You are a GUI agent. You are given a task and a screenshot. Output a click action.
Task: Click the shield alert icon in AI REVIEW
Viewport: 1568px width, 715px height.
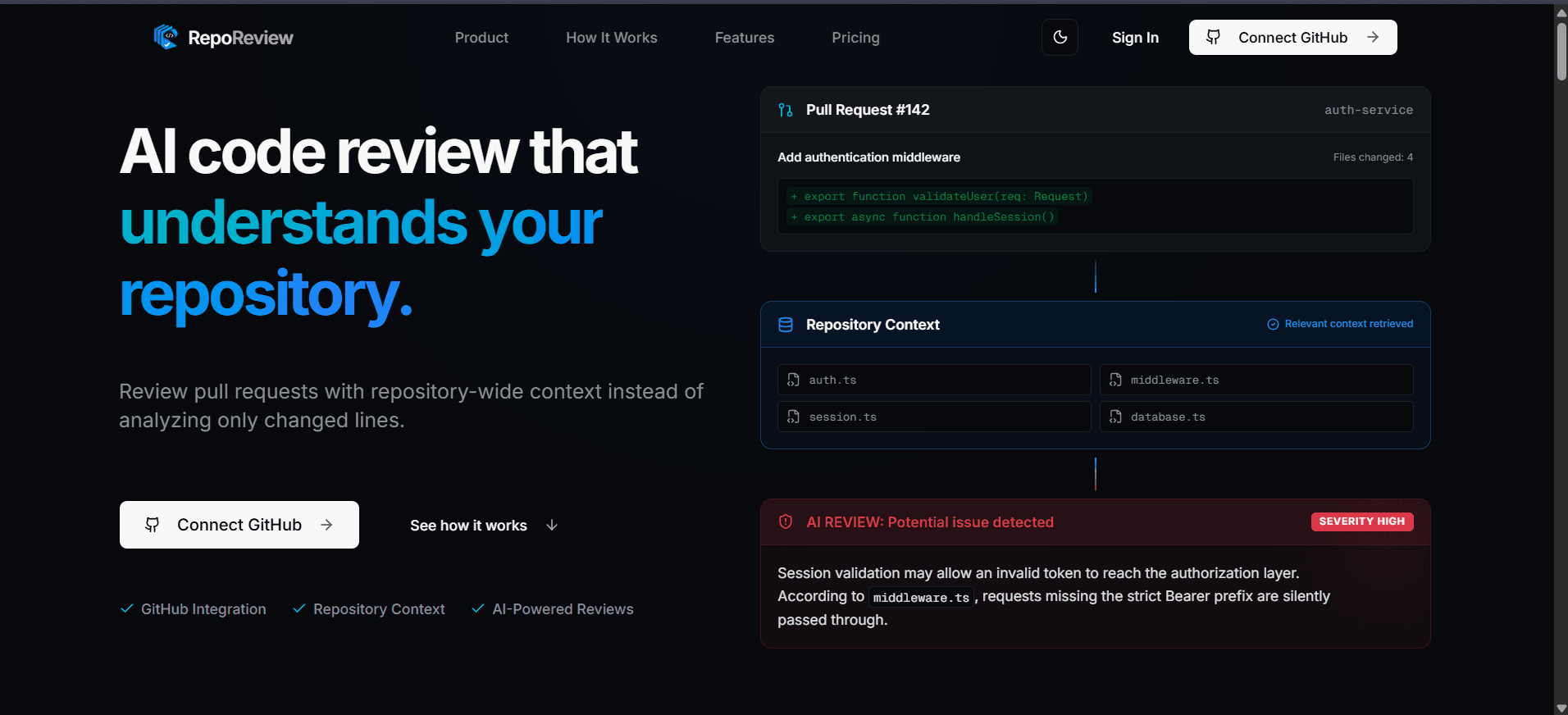[x=786, y=522]
